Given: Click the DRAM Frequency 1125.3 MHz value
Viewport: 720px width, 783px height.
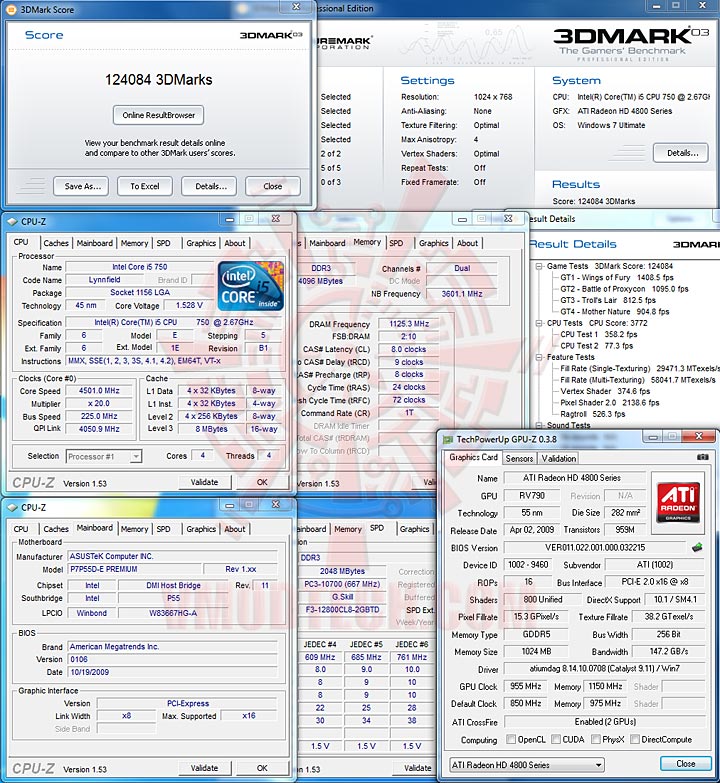Looking at the screenshot, I should (409, 324).
